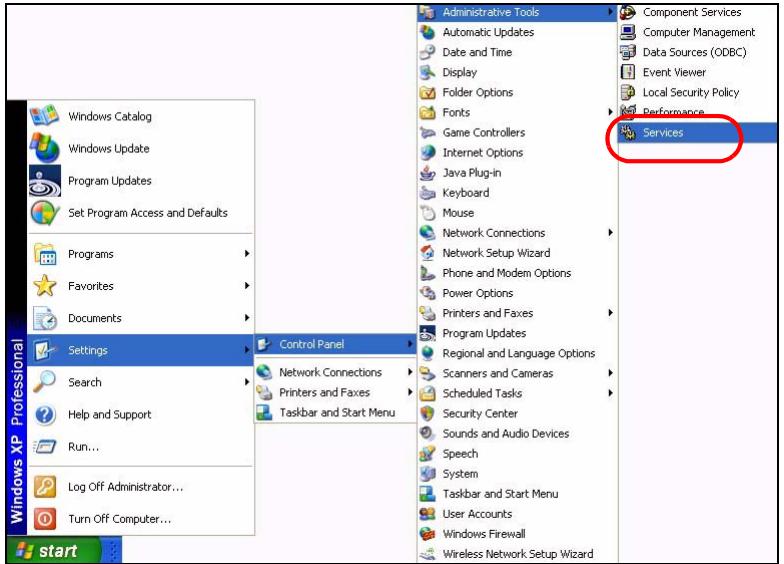Expand the Programs submenu arrow
The height and width of the screenshot is (564, 784).
(x=247, y=254)
